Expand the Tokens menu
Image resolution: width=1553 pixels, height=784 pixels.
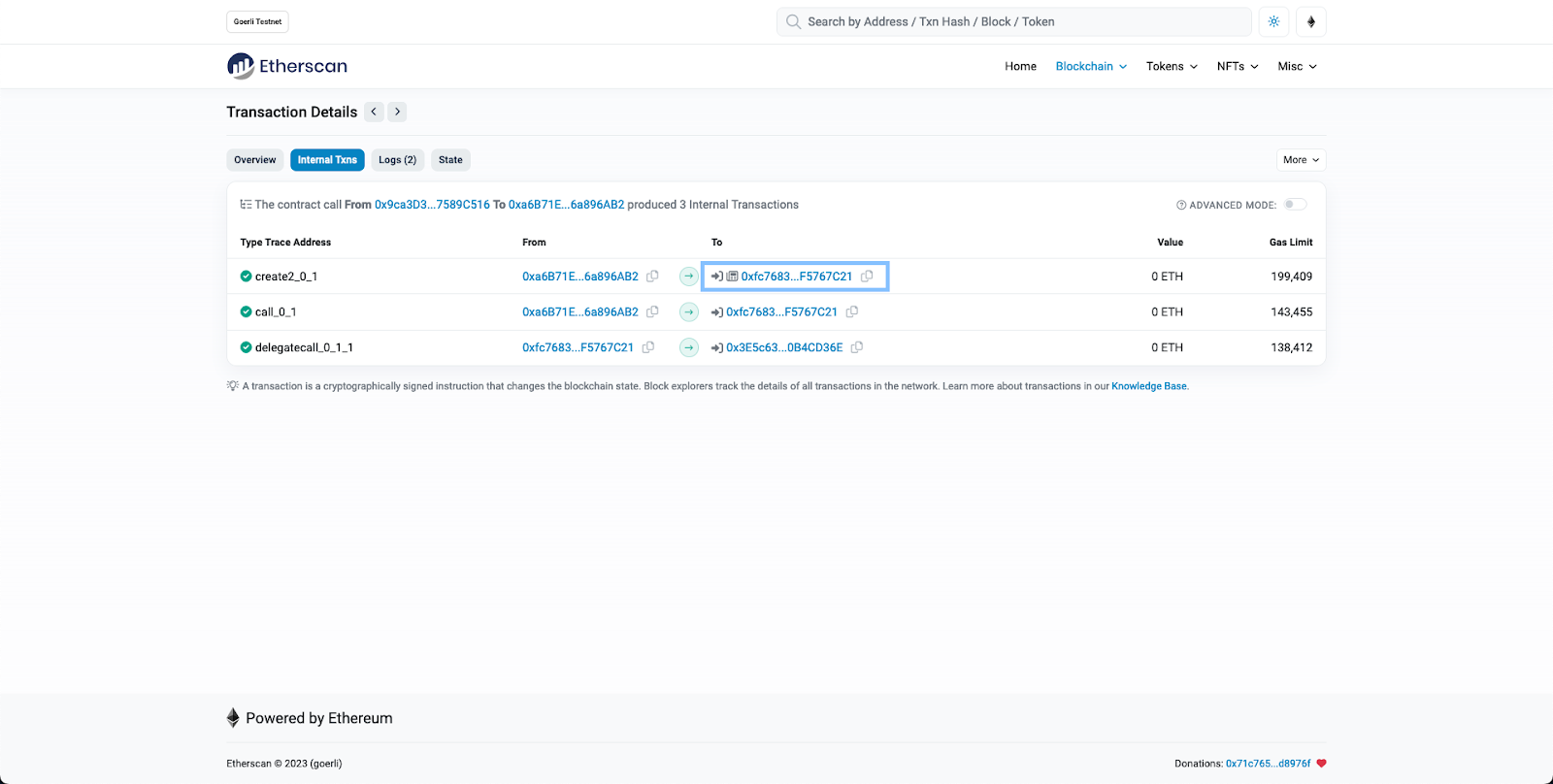coord(1172,66)
